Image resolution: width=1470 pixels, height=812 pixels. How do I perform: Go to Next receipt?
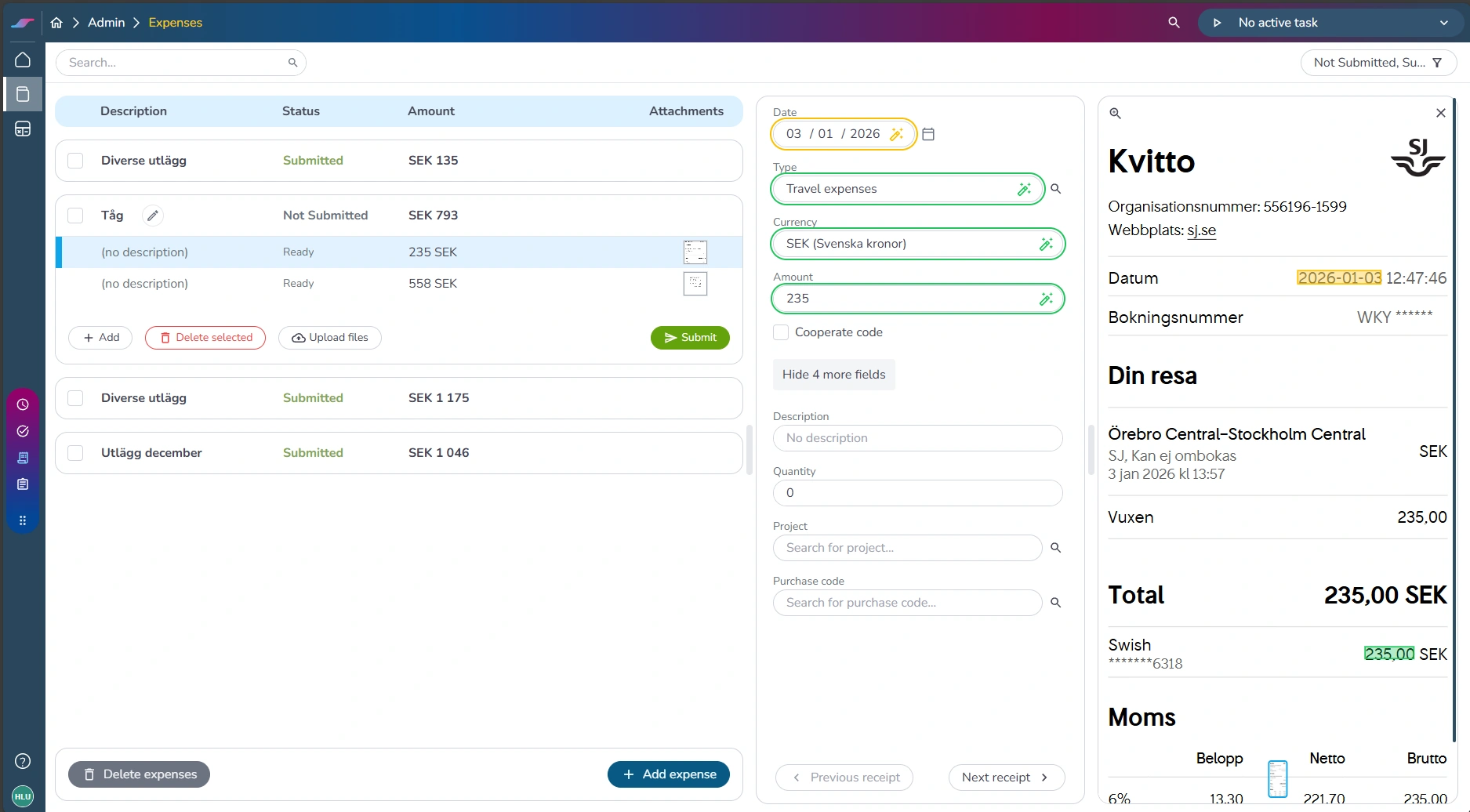pos(1006,778)
